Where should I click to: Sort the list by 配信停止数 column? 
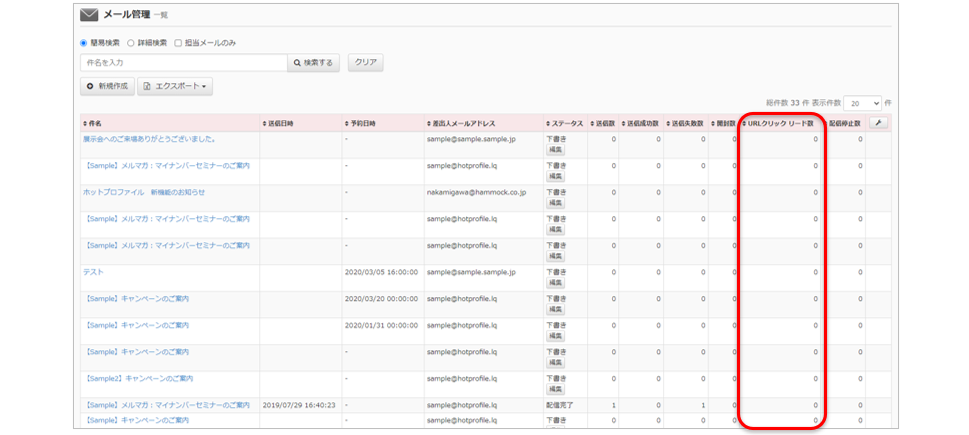tap(842, 124)
